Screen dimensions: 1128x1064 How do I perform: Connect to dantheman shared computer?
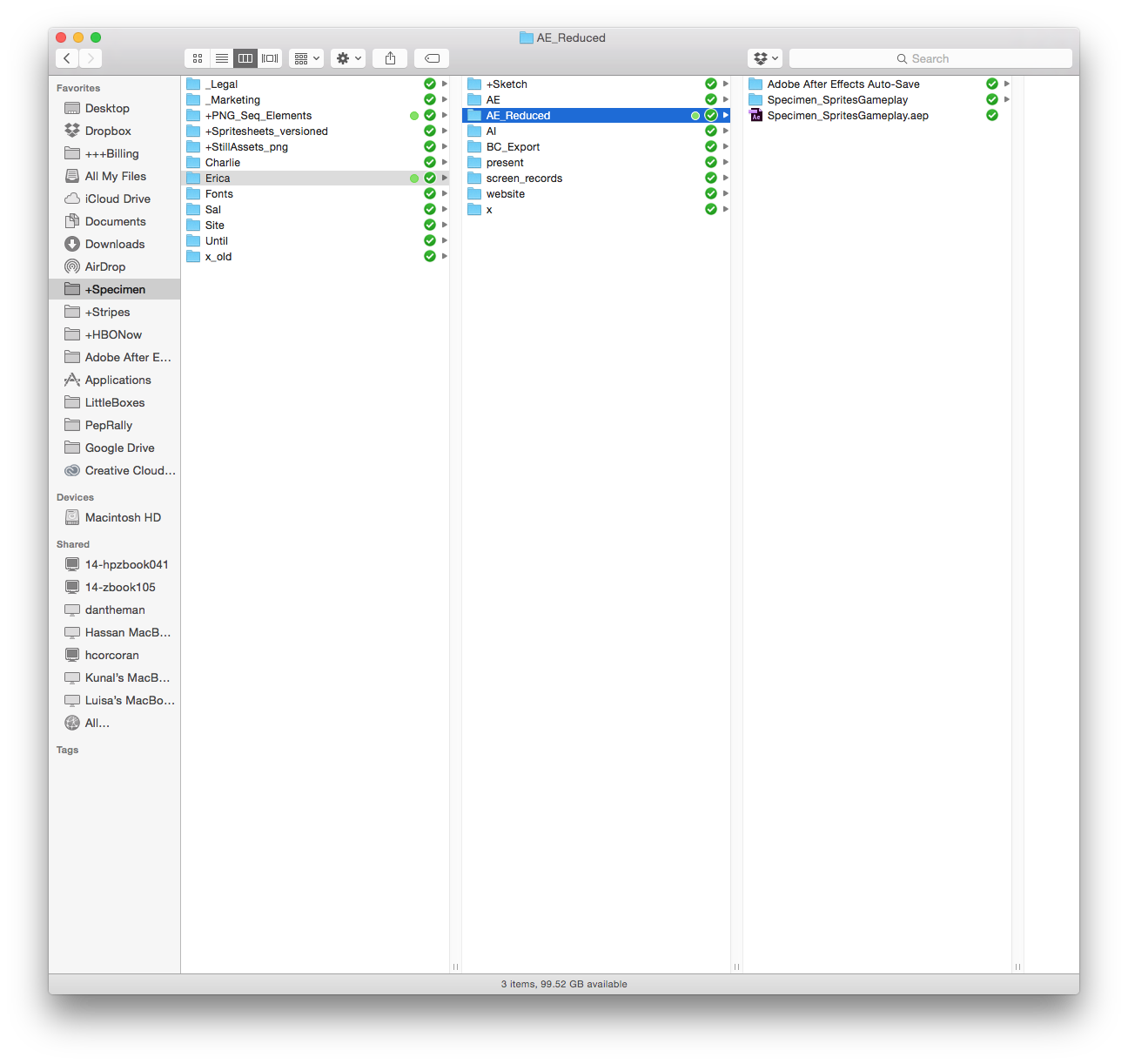coord(114,609)
